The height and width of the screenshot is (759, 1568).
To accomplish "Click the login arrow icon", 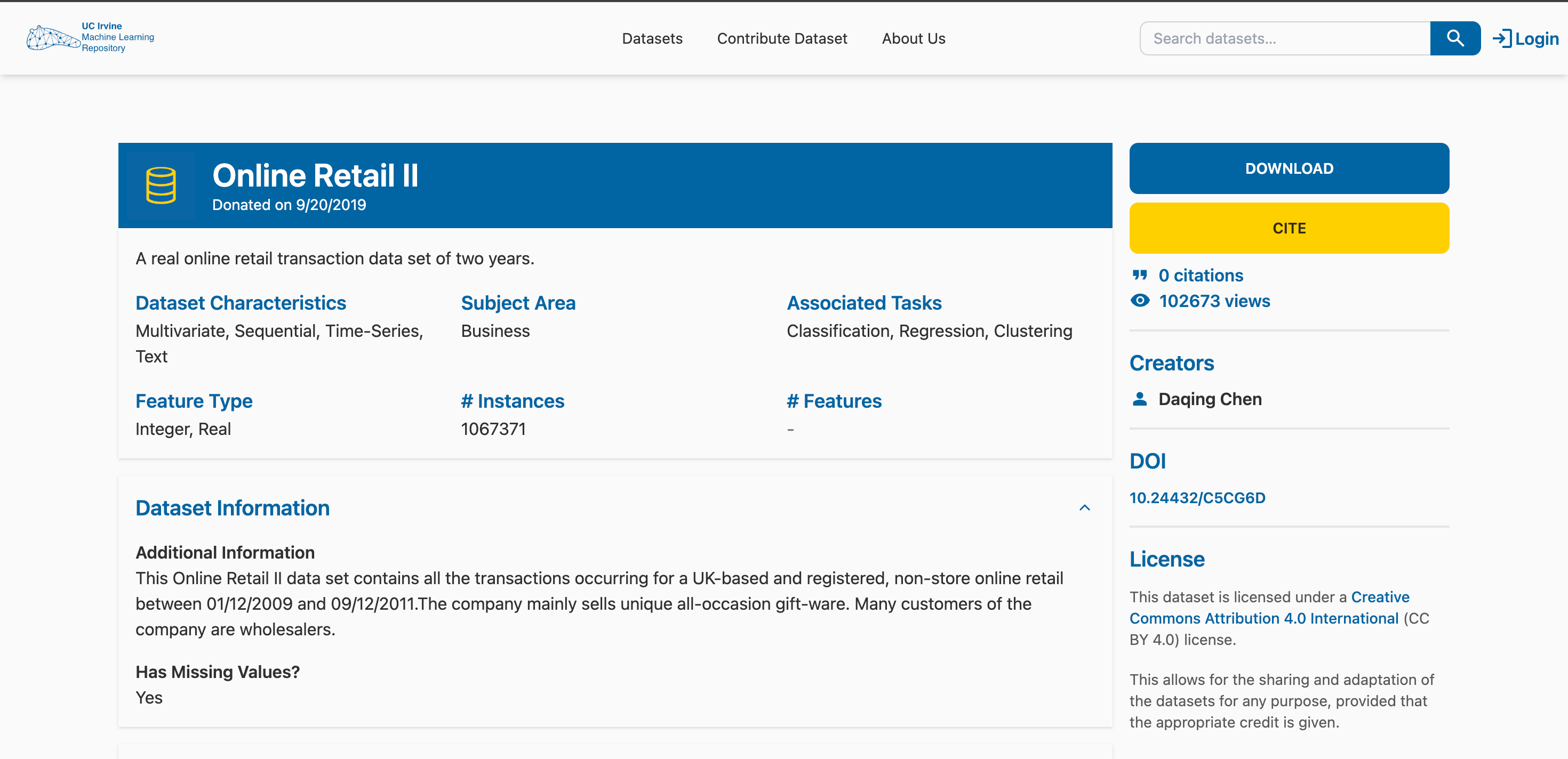I will coord(1502,38).
